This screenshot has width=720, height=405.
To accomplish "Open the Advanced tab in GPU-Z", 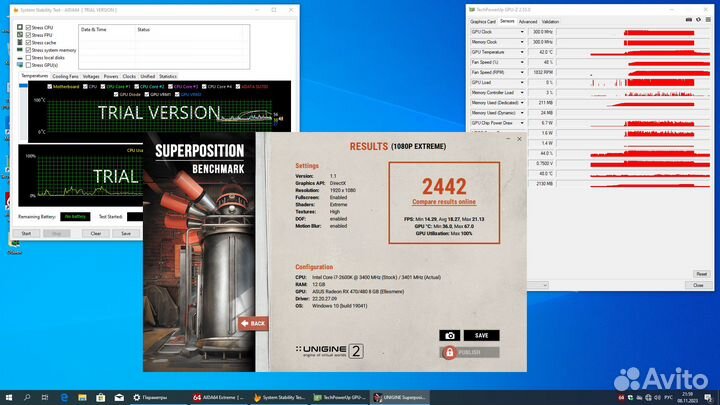I will coord(528,22).
